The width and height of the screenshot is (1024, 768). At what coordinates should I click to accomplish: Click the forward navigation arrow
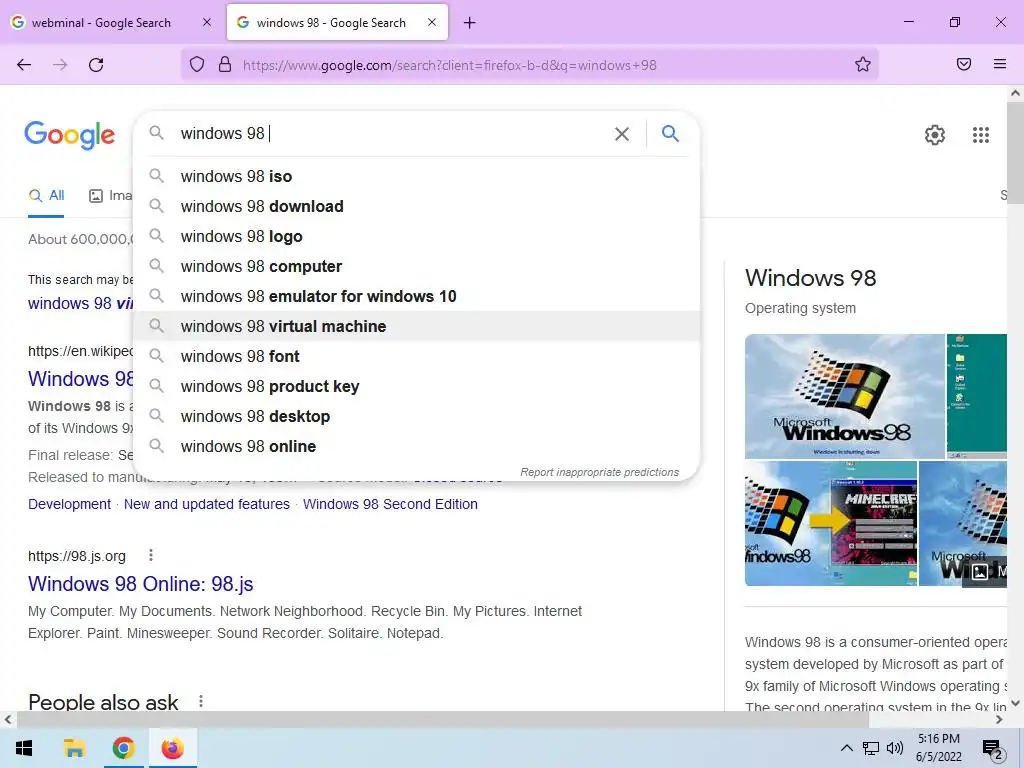pyautogui.click(x=60, y=65)
